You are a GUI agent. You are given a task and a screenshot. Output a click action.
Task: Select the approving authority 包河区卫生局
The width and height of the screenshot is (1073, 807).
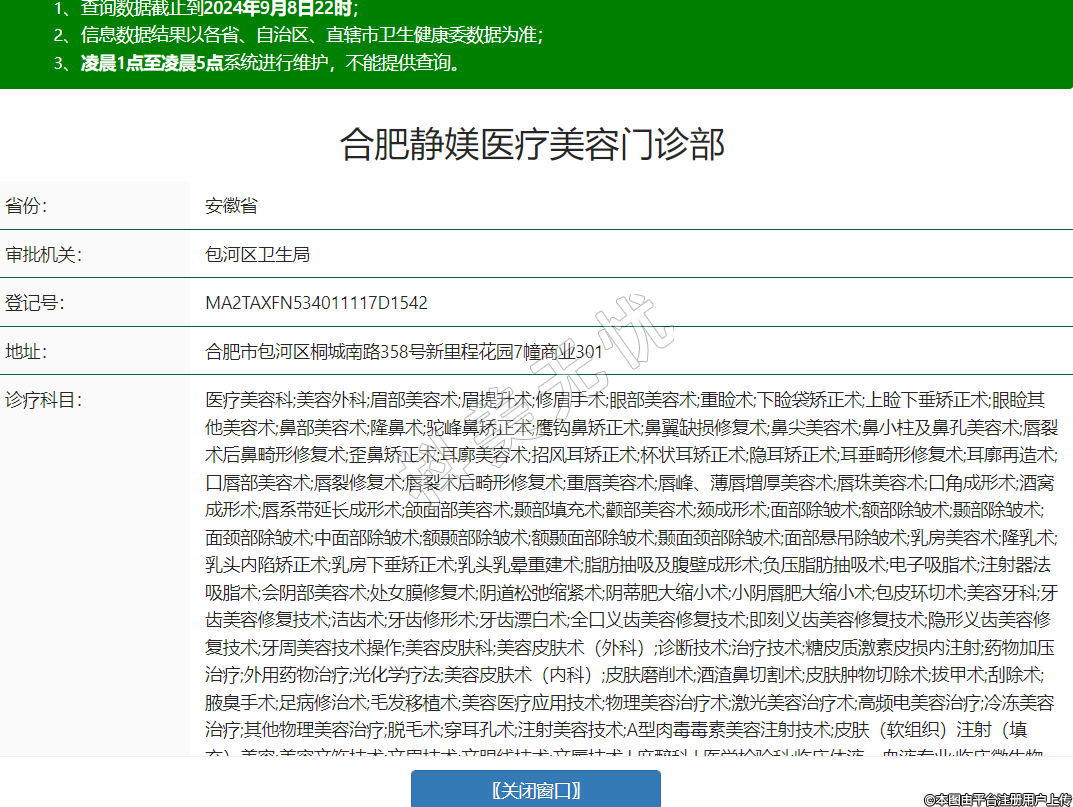pos(258,254)
